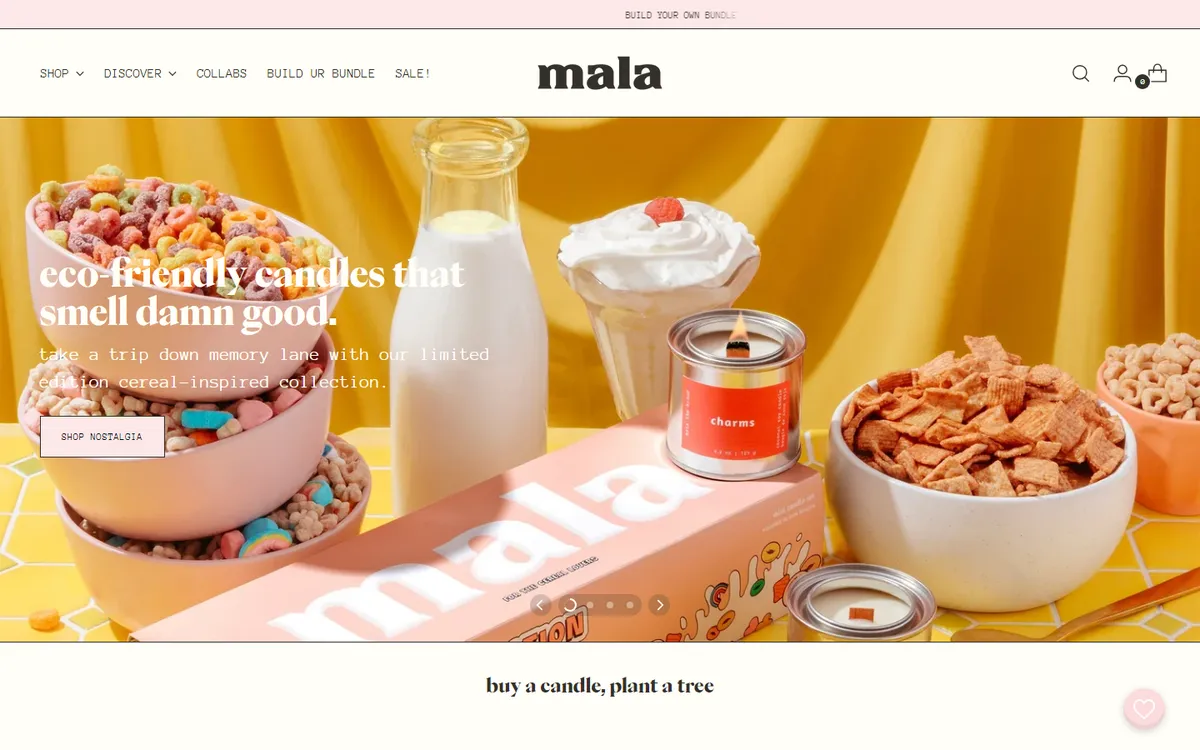Click the BUILD YOUR OWN BUNDLE announcement

[x=680, y=15]
